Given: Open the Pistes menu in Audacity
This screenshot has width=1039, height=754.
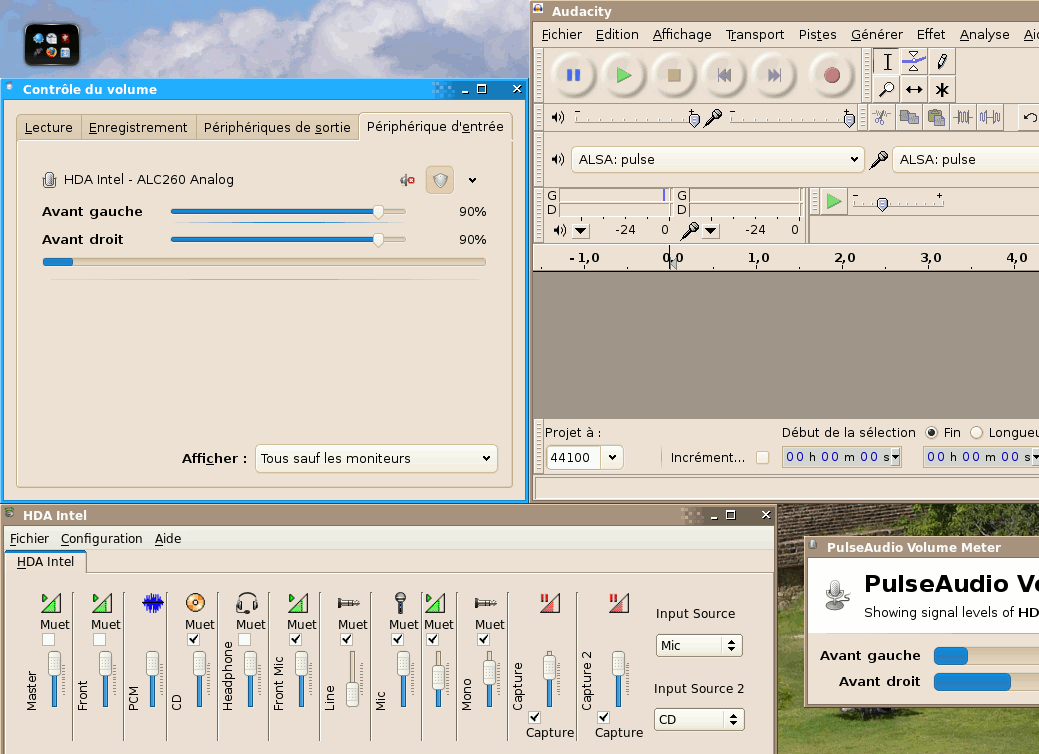Looking at the screenshot, I should tap(817, 34).
